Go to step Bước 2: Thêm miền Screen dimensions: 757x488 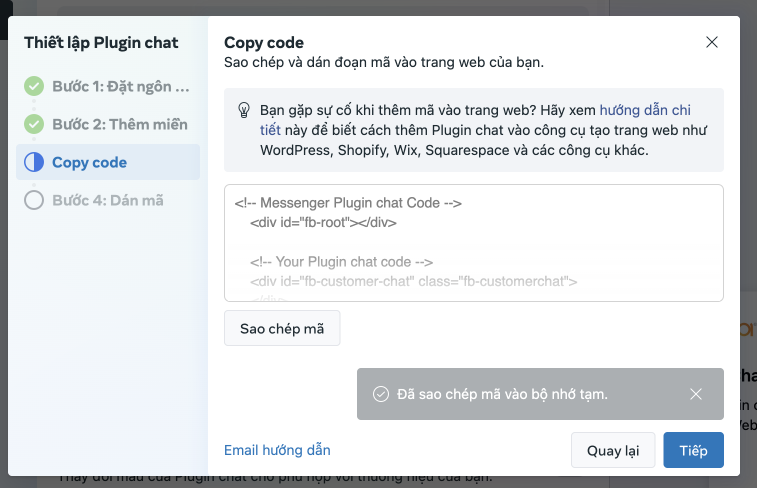coord(120,124)
